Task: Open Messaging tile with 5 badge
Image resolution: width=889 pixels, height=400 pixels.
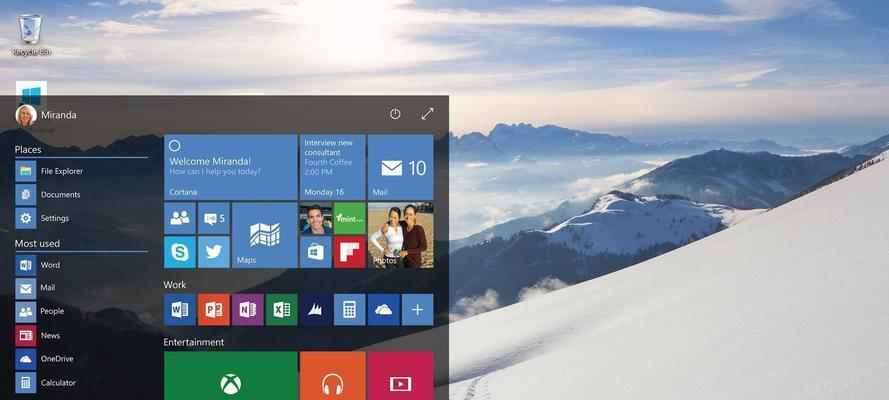Action: click(x=214, y=218)
